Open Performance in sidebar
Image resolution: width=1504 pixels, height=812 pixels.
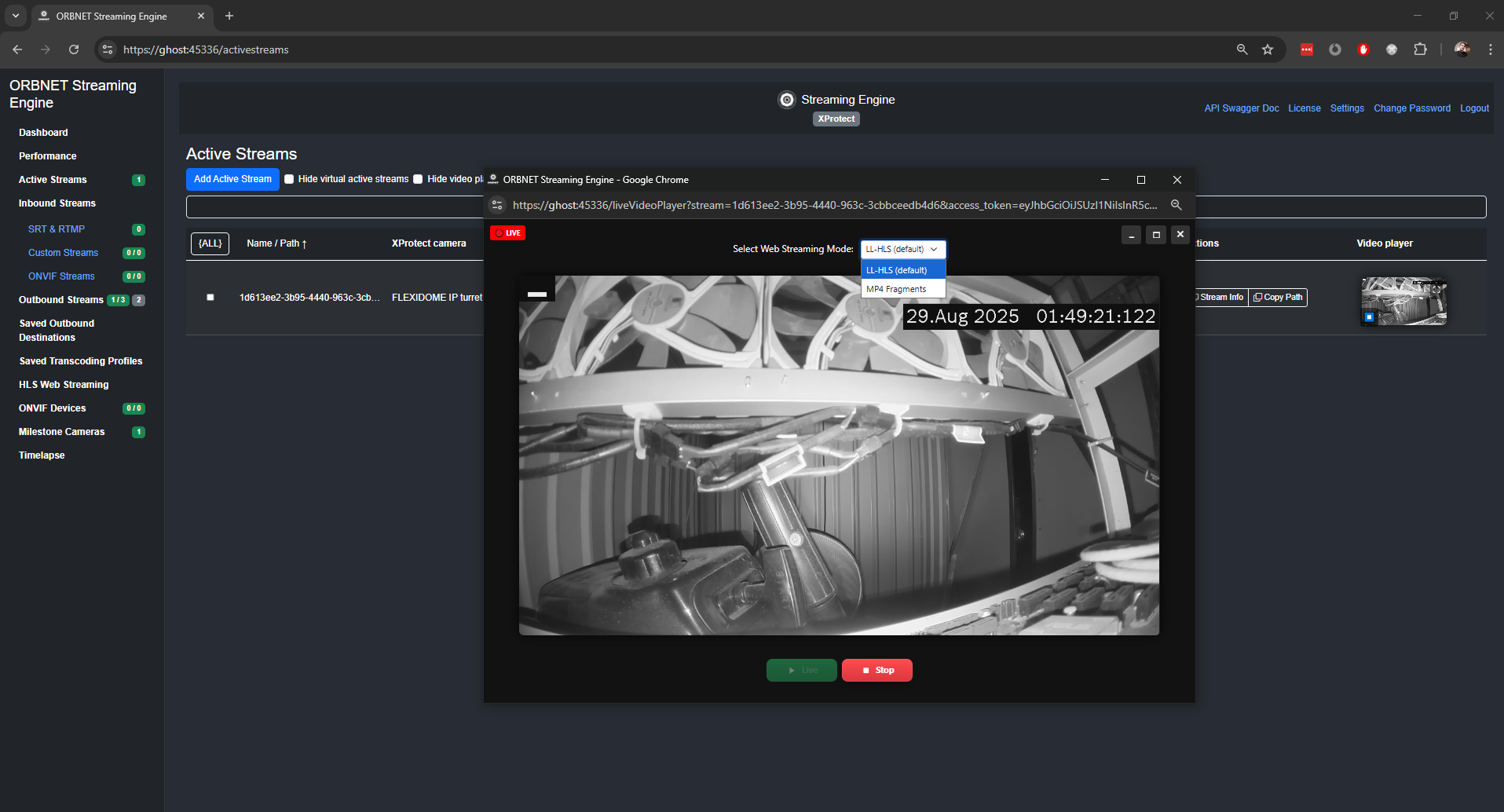(47, 156)
